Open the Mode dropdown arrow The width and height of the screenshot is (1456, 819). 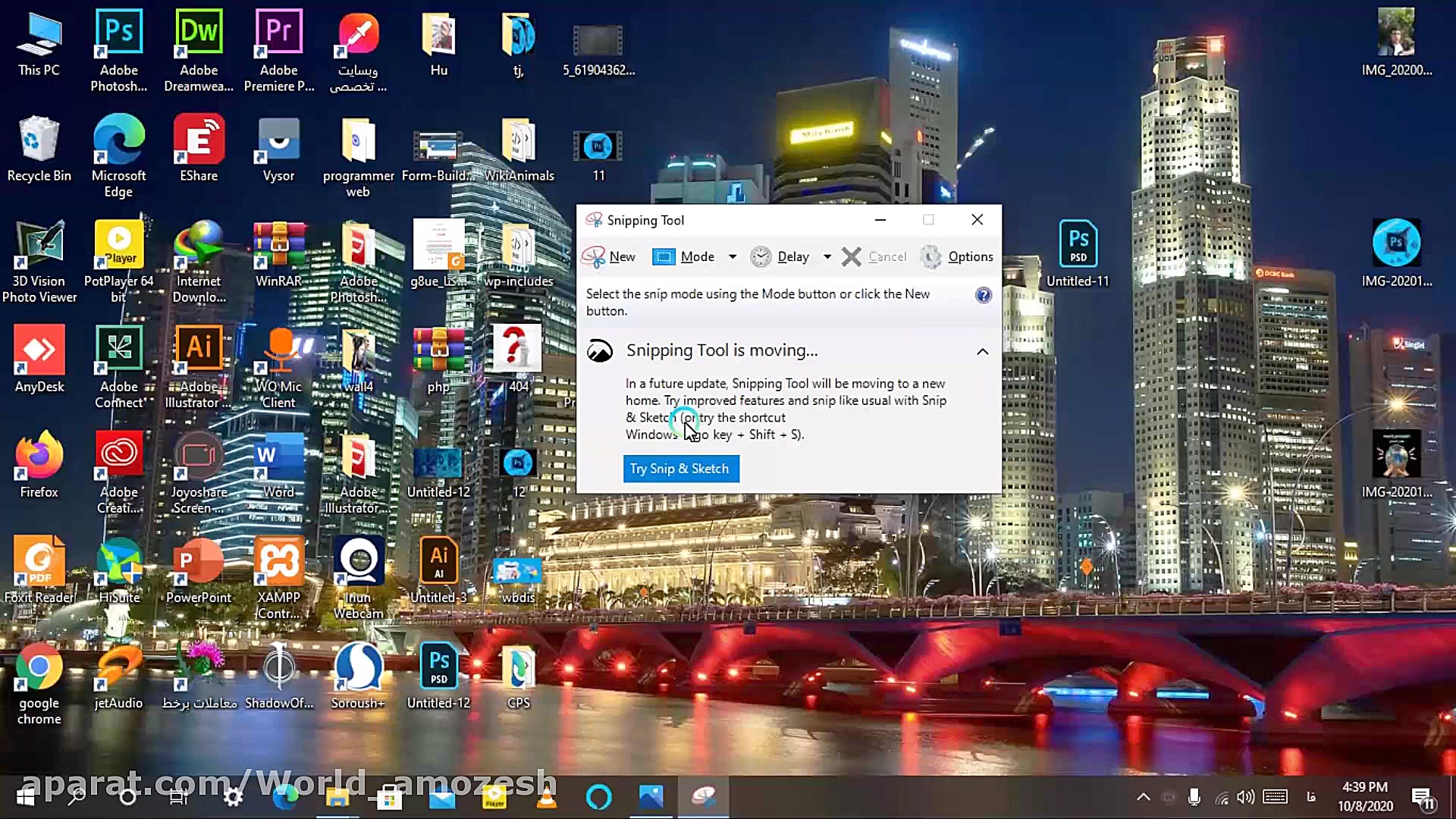pyautogui.click(x=732, y=257)
